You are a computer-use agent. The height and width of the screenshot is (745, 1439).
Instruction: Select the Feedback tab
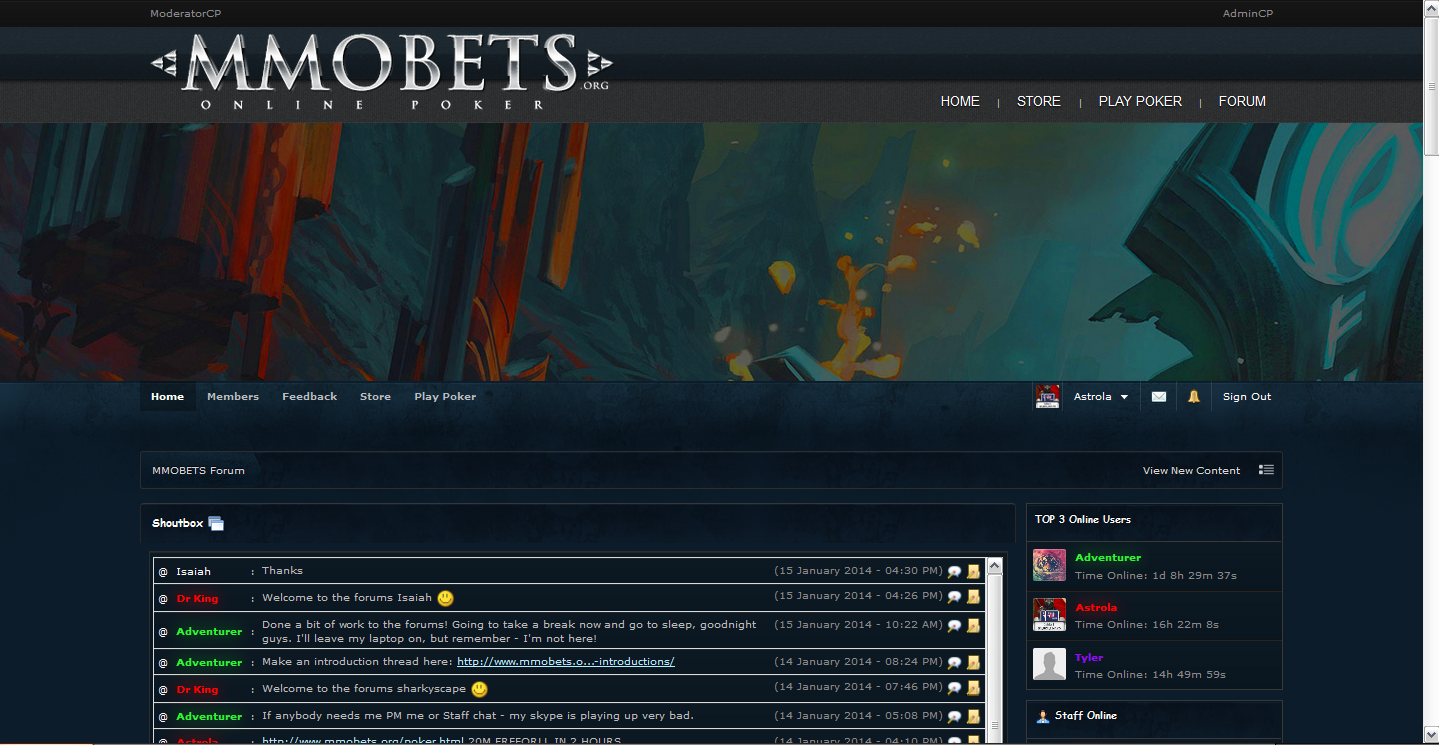[x=310, y=397]
